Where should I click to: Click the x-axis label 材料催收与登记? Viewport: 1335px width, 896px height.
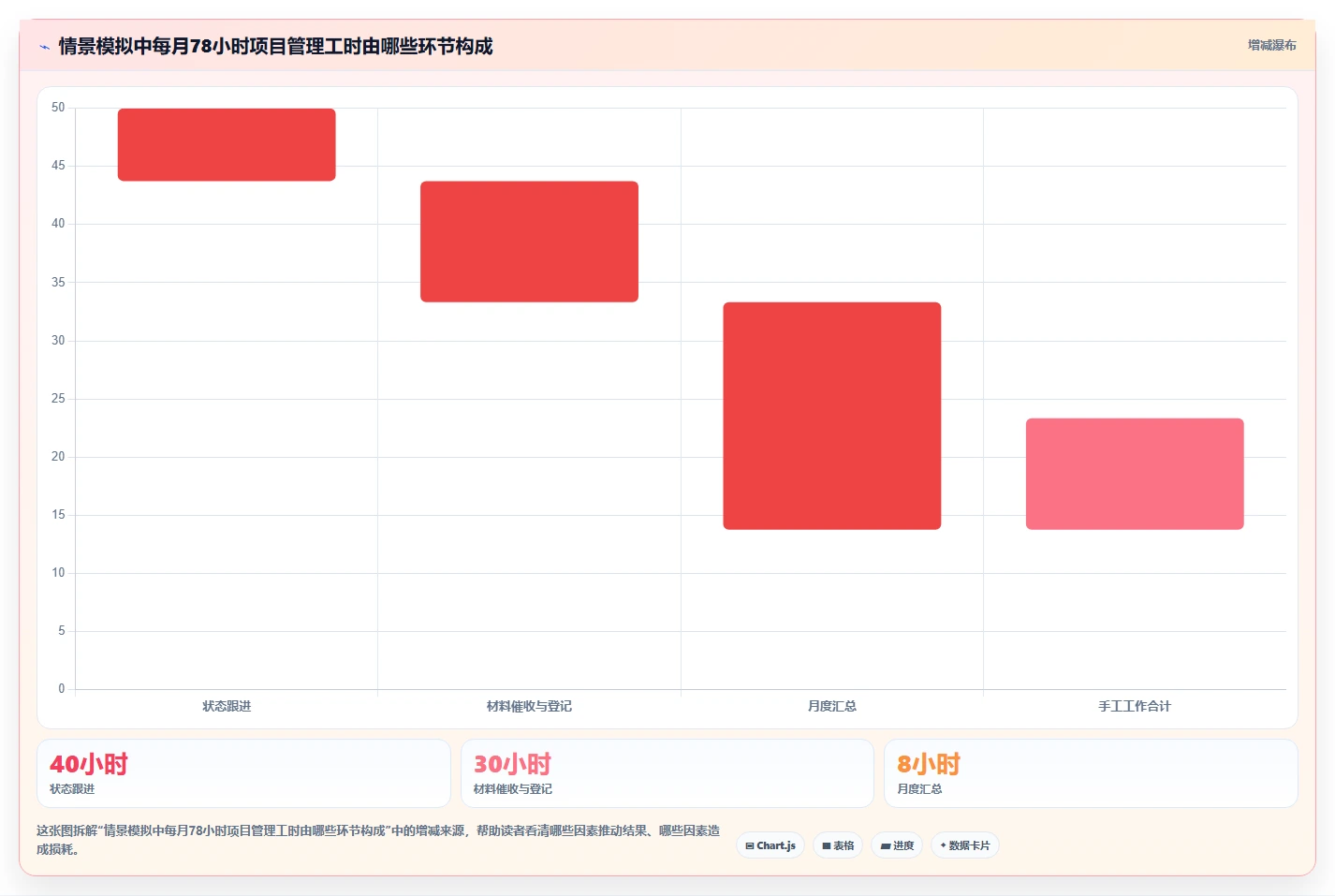[x=529, y=706]
